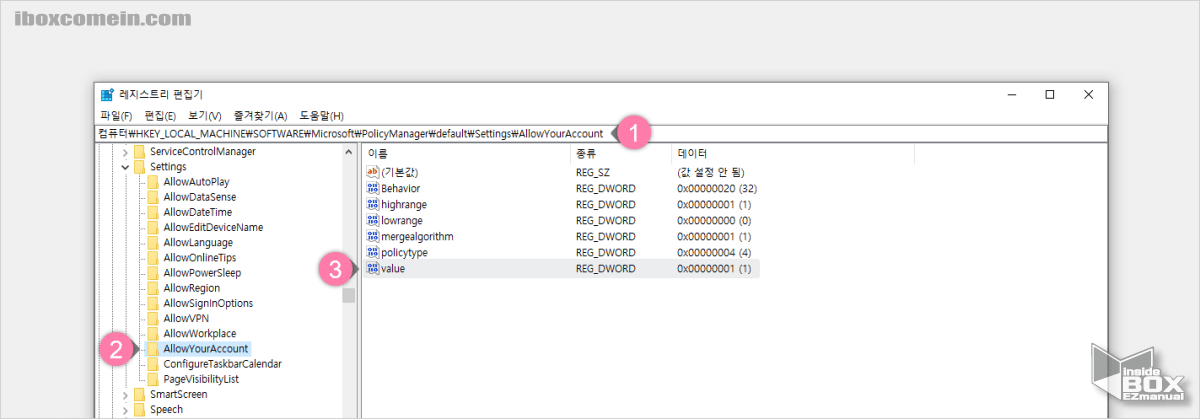
Task: Click the AllowWorkplace folder icon
Action: 153,333
